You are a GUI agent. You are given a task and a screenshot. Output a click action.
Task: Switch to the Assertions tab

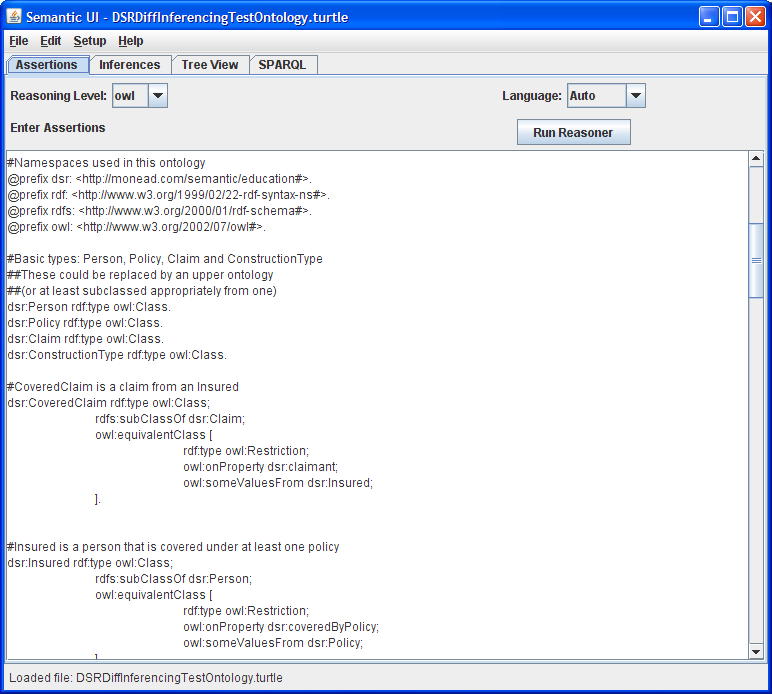coord(47,64)
